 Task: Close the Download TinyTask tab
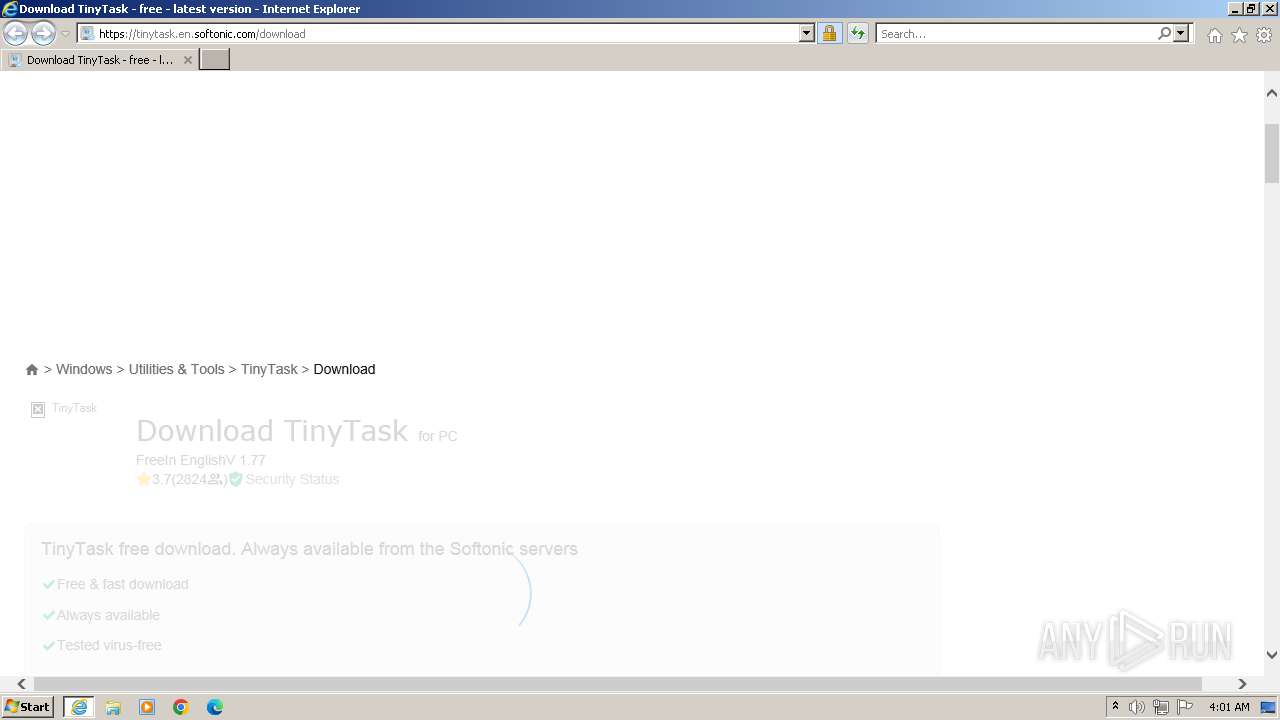click(x=187, y=60)
